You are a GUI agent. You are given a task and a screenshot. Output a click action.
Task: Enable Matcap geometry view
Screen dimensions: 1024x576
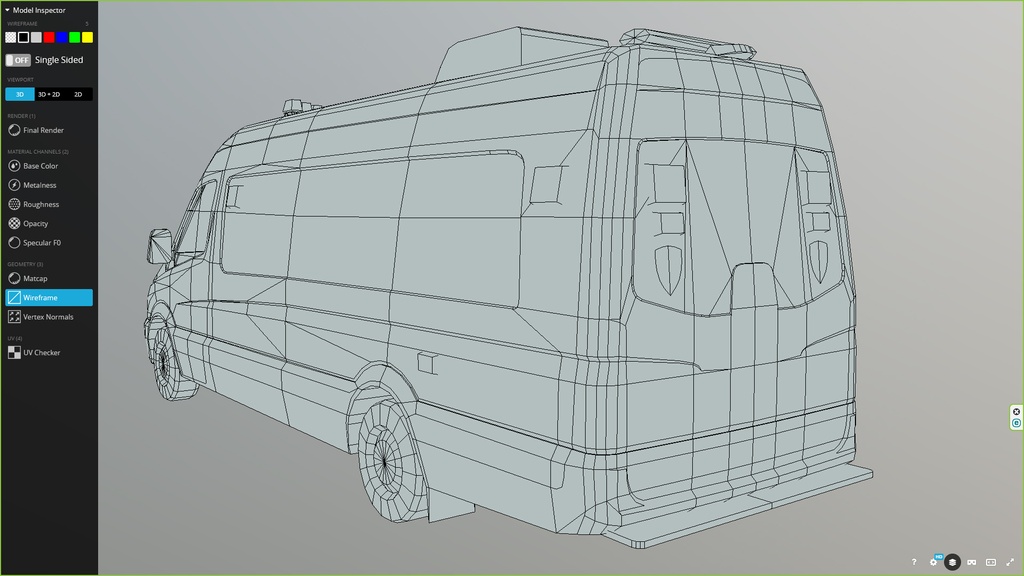click(x=35, y=278)
